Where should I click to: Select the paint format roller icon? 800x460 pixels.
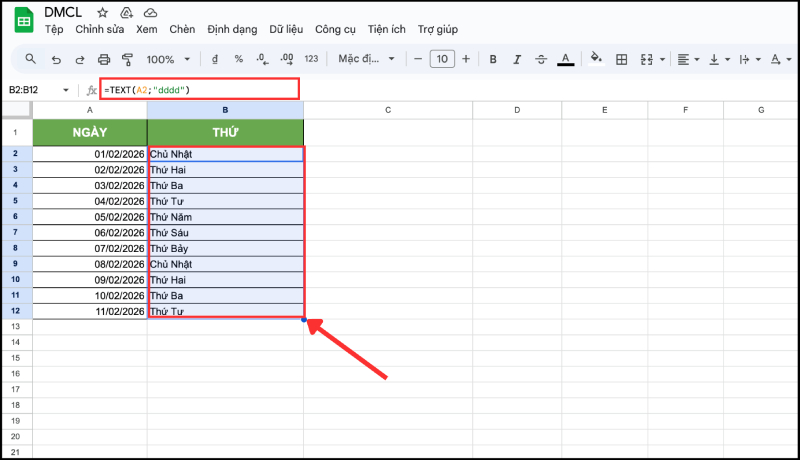(127, 59)
